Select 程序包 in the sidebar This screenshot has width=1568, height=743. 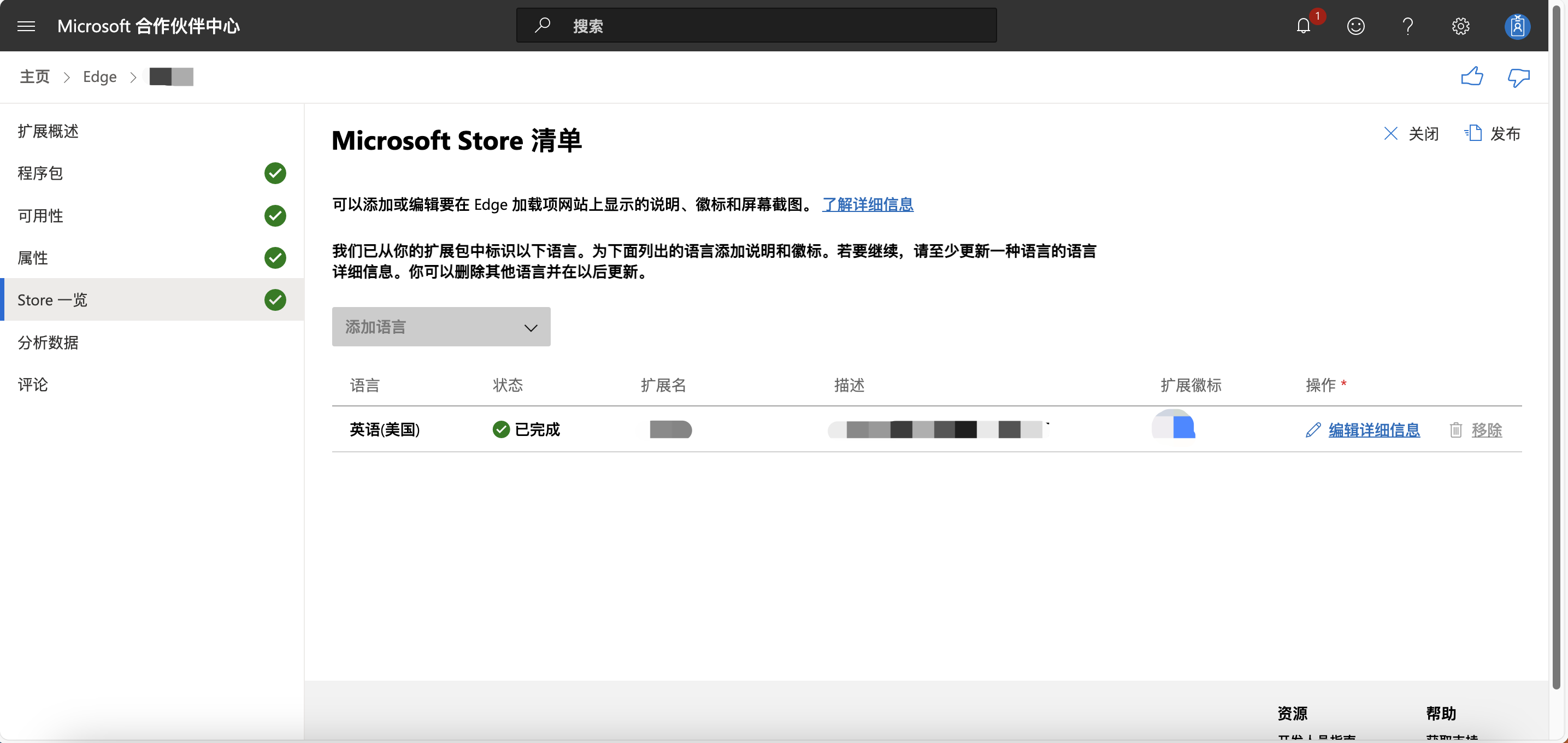pos(151,173)
